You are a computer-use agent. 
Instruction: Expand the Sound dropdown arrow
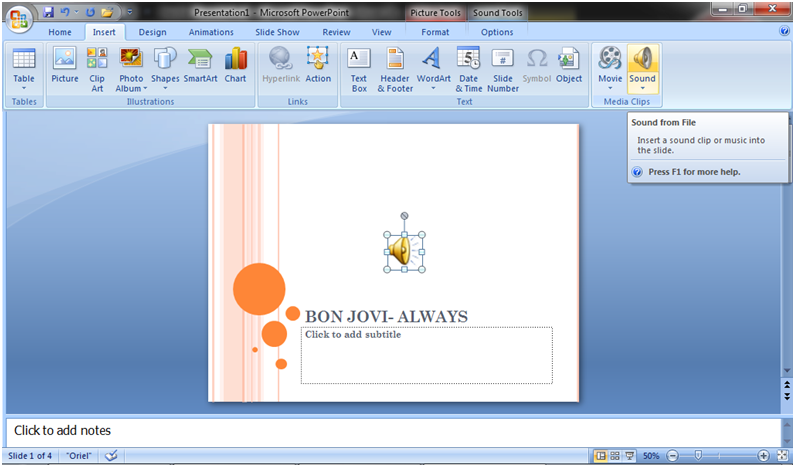tap(642, 88)
